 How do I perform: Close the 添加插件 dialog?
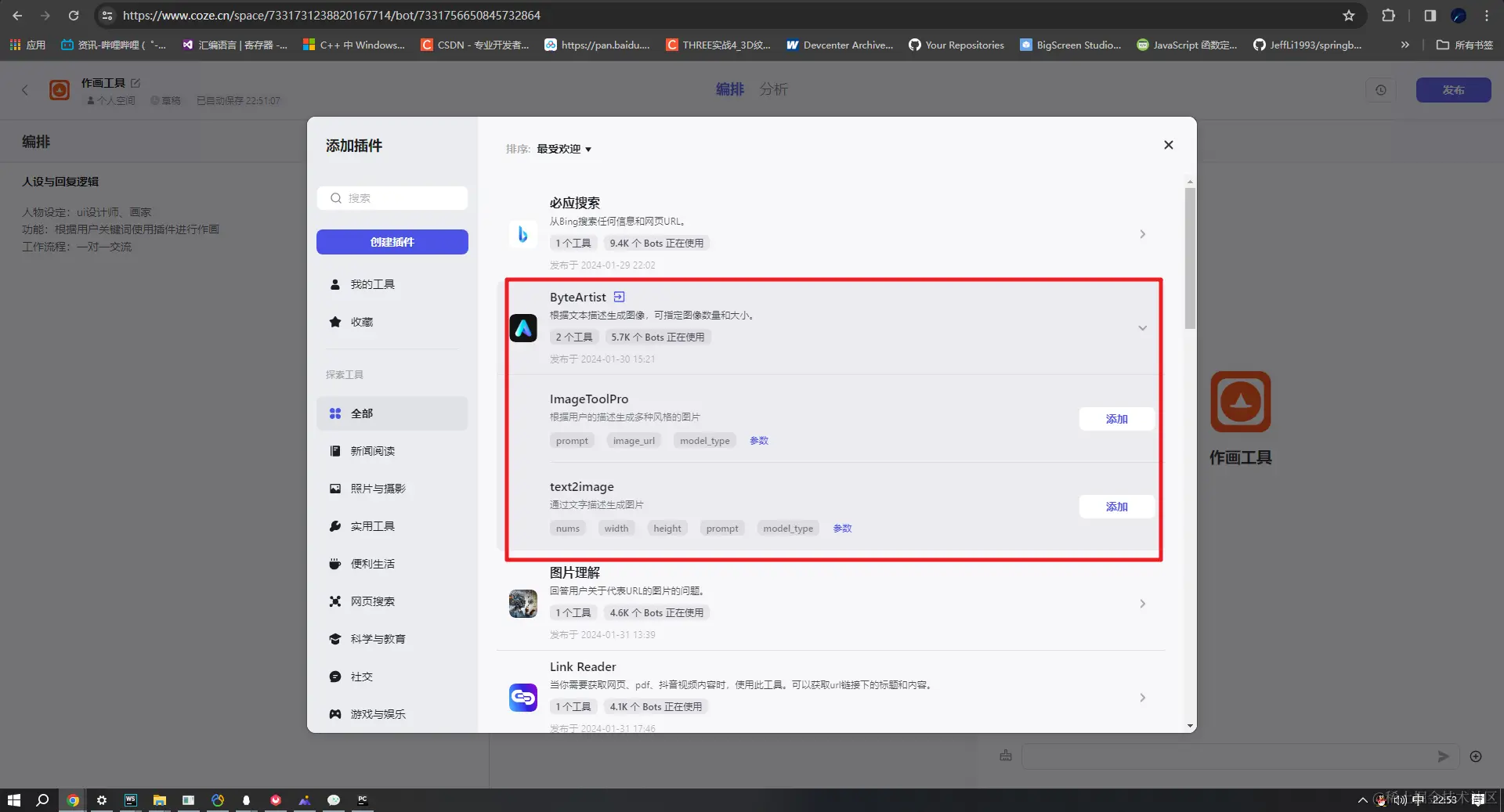point(1168,145)
